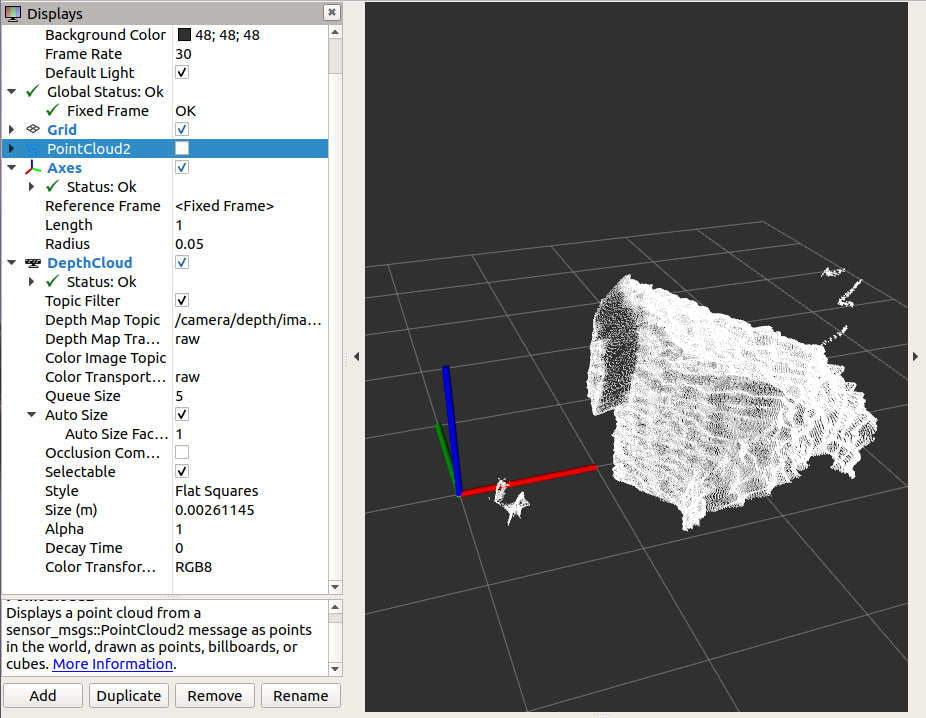Screen dimensions: 926x718
Task: Click the empty Color Image Topic field
Action: (x=250, y=358)
